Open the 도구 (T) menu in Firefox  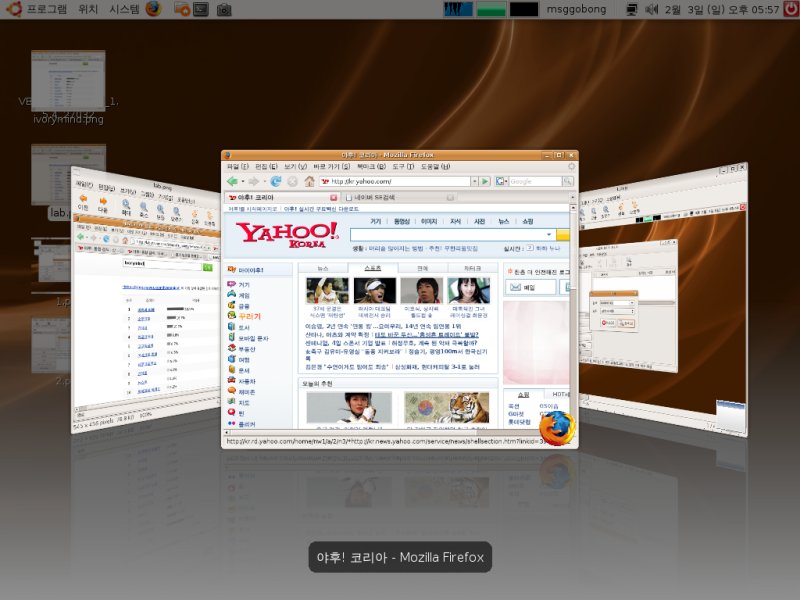[x=403, y=166]
